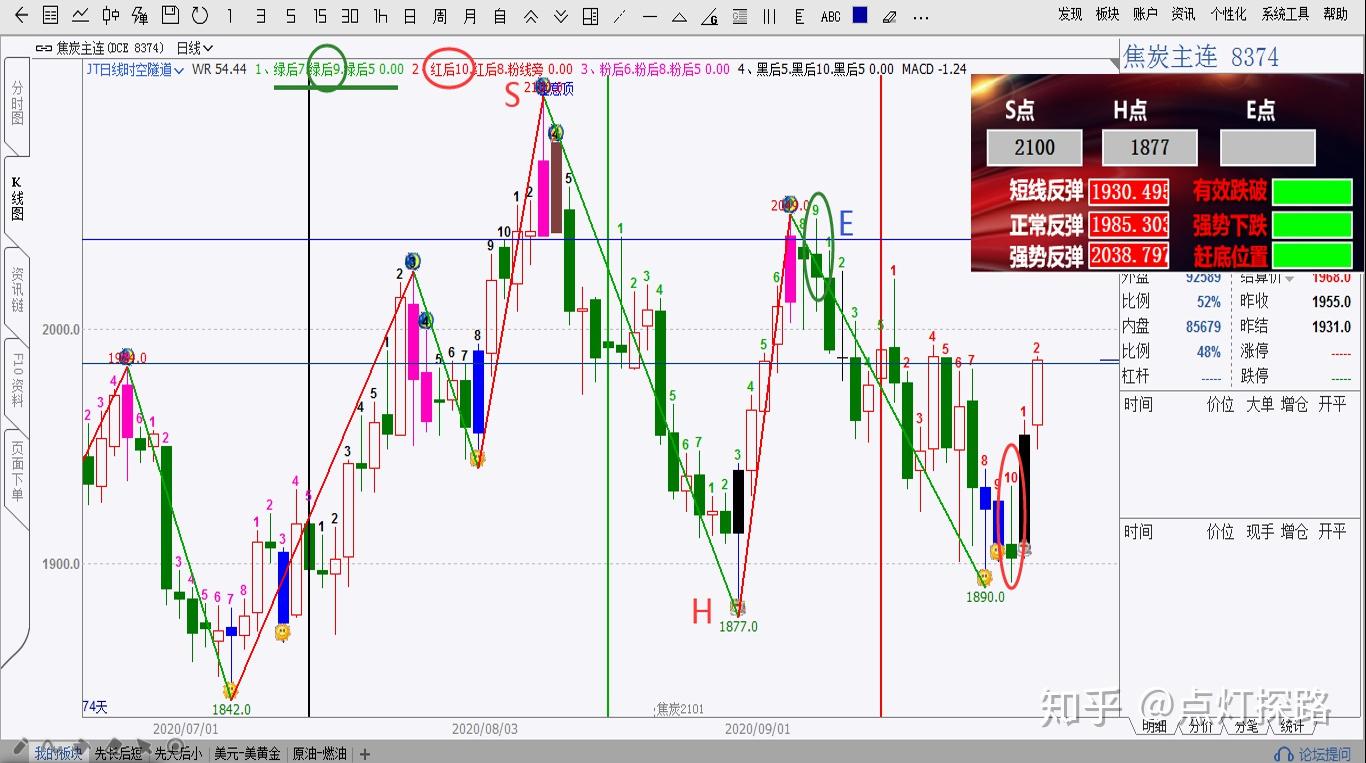The height and width of the screenshot is (763, 1366).
Task: Click the refresh circular arrow icon
Action: [x=200, y=15]
